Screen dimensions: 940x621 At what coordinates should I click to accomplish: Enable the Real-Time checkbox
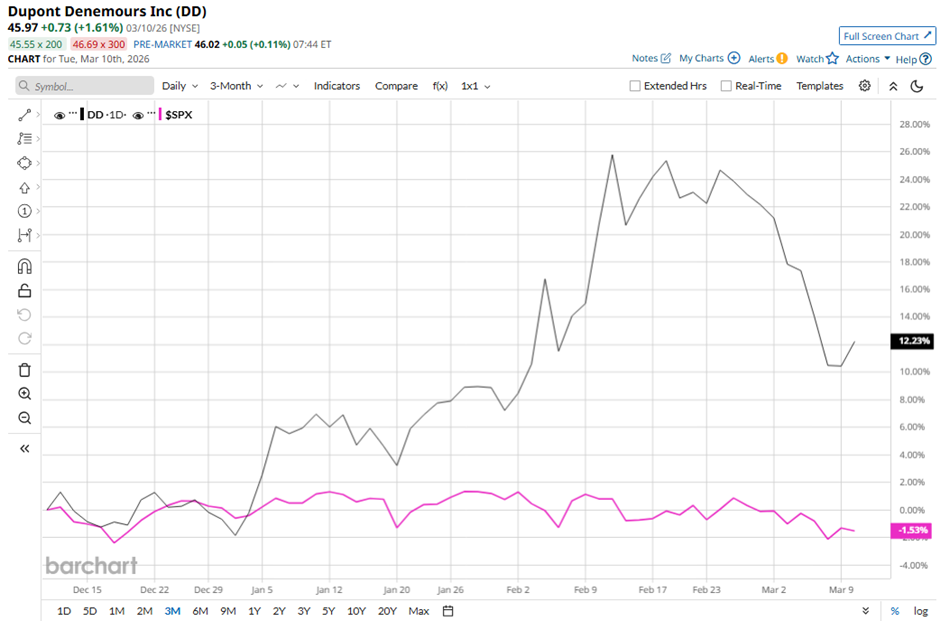[726, 86]
